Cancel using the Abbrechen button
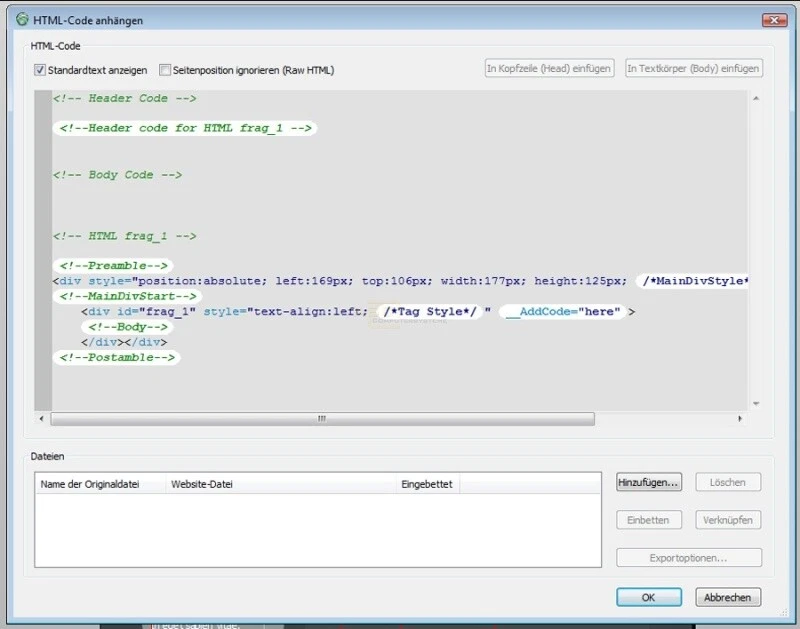Image resolution: width=800 pixels, height=629 pixels. (729, 597)
